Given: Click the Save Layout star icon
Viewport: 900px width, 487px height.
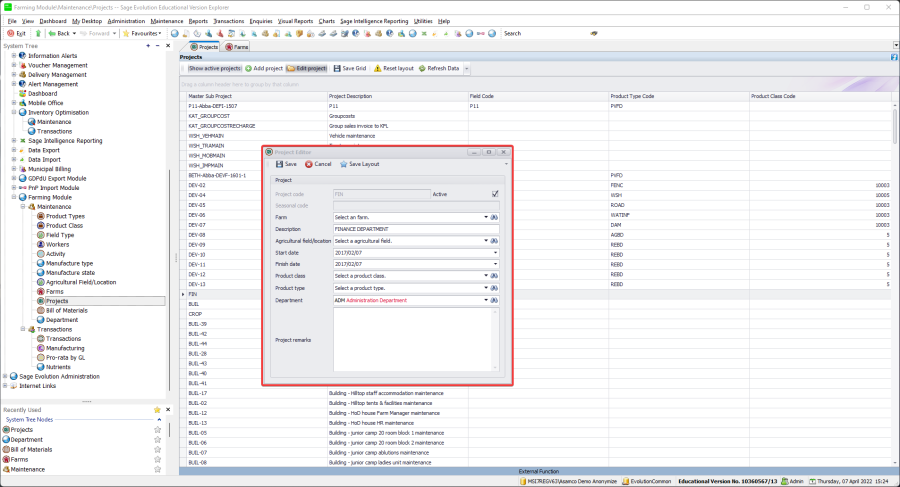Looking at the screenshot, I should click(x=344, y=164).
